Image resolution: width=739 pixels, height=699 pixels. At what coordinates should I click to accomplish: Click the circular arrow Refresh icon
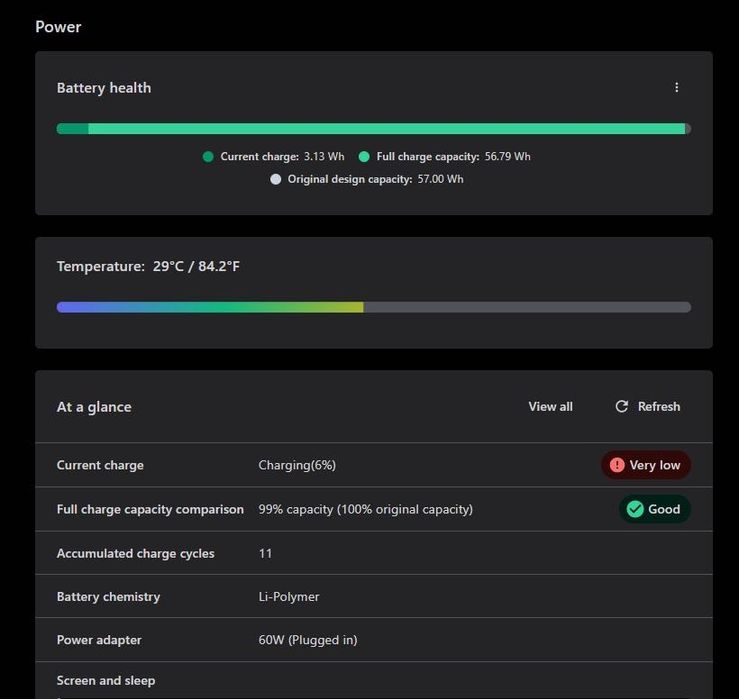[x=622, y=406]
